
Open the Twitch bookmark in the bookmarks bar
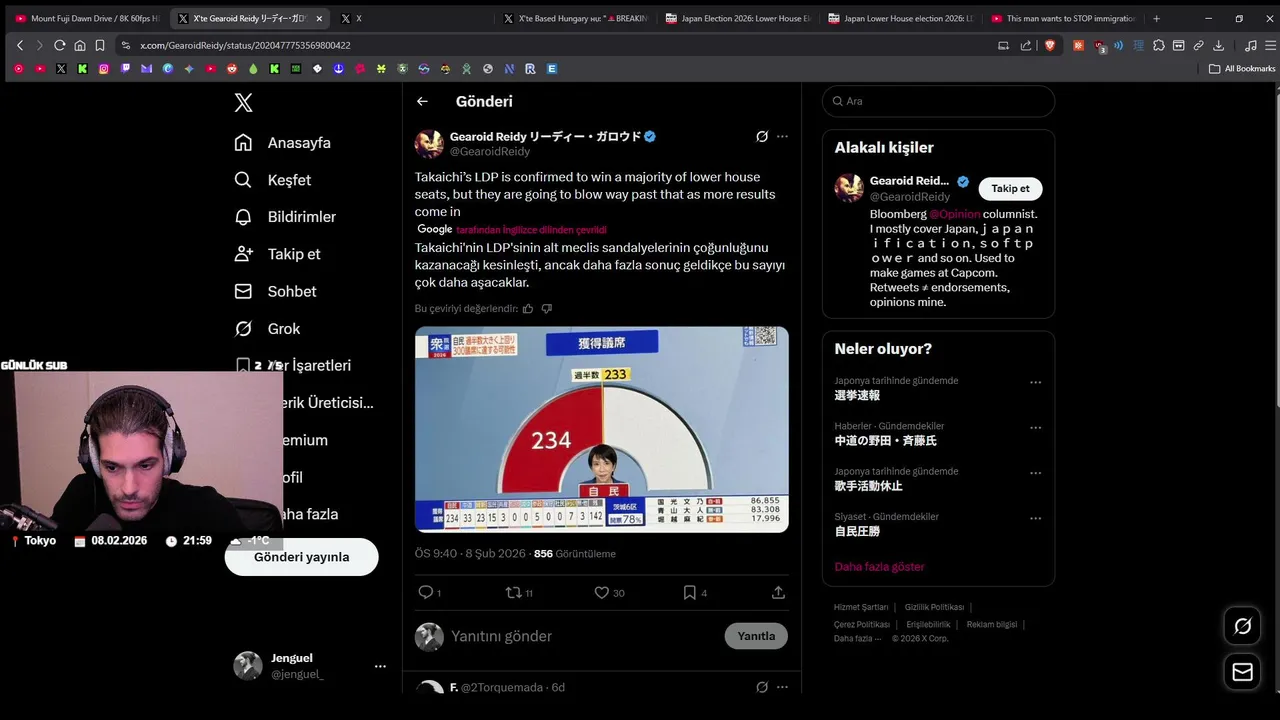tap(125, 69)
